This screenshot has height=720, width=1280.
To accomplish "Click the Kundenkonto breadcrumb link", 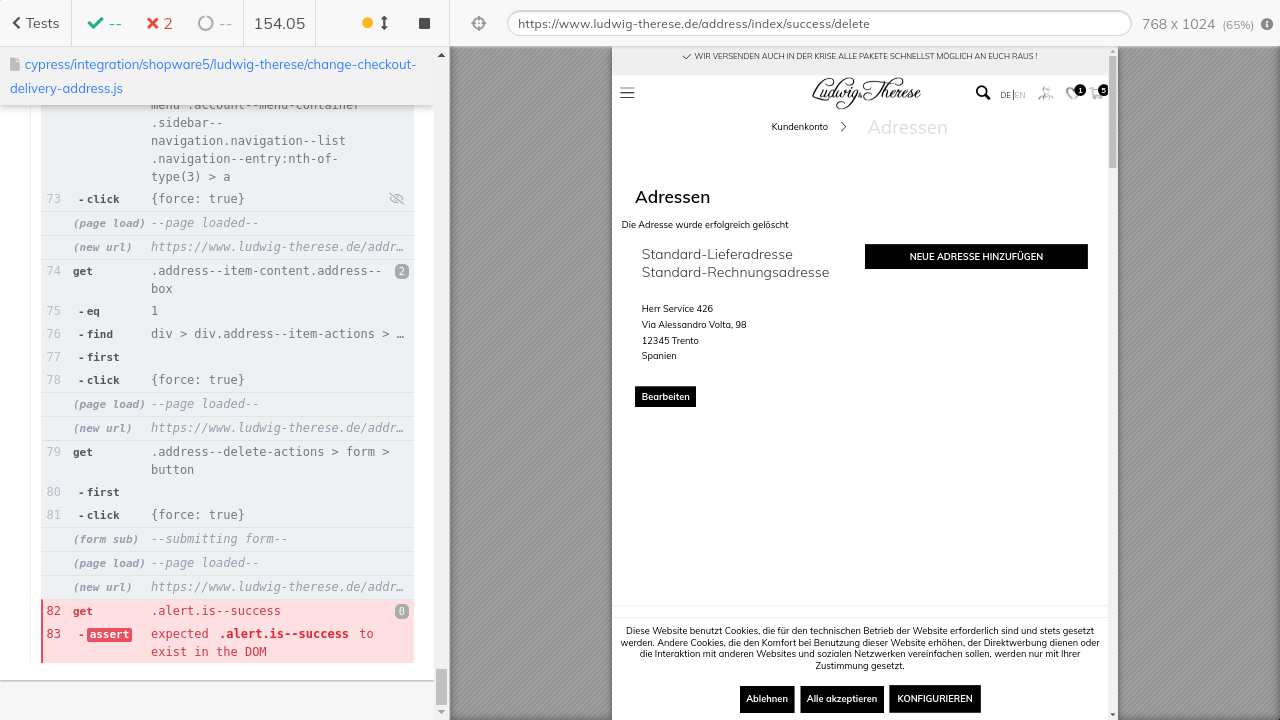I will [x=799, y=127].
